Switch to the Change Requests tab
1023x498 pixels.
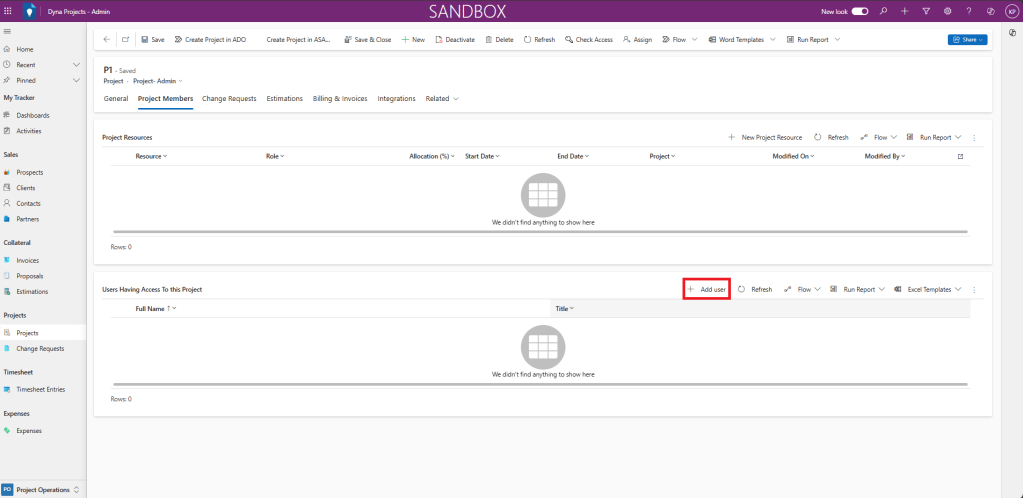229,99
